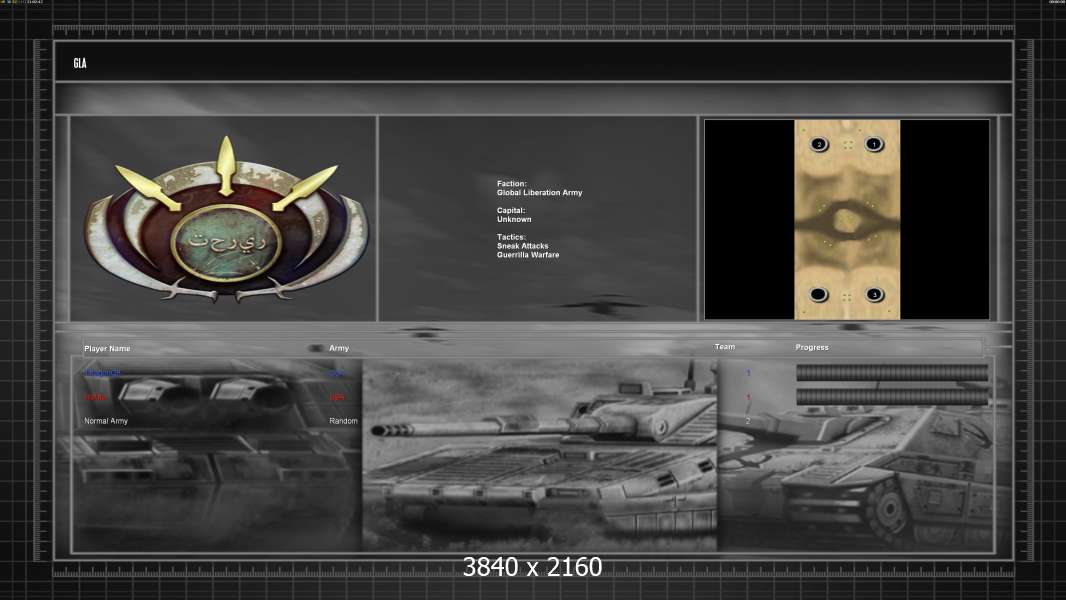
Task: Click the 'Unknown' capital text
Action: click(514, 219)
